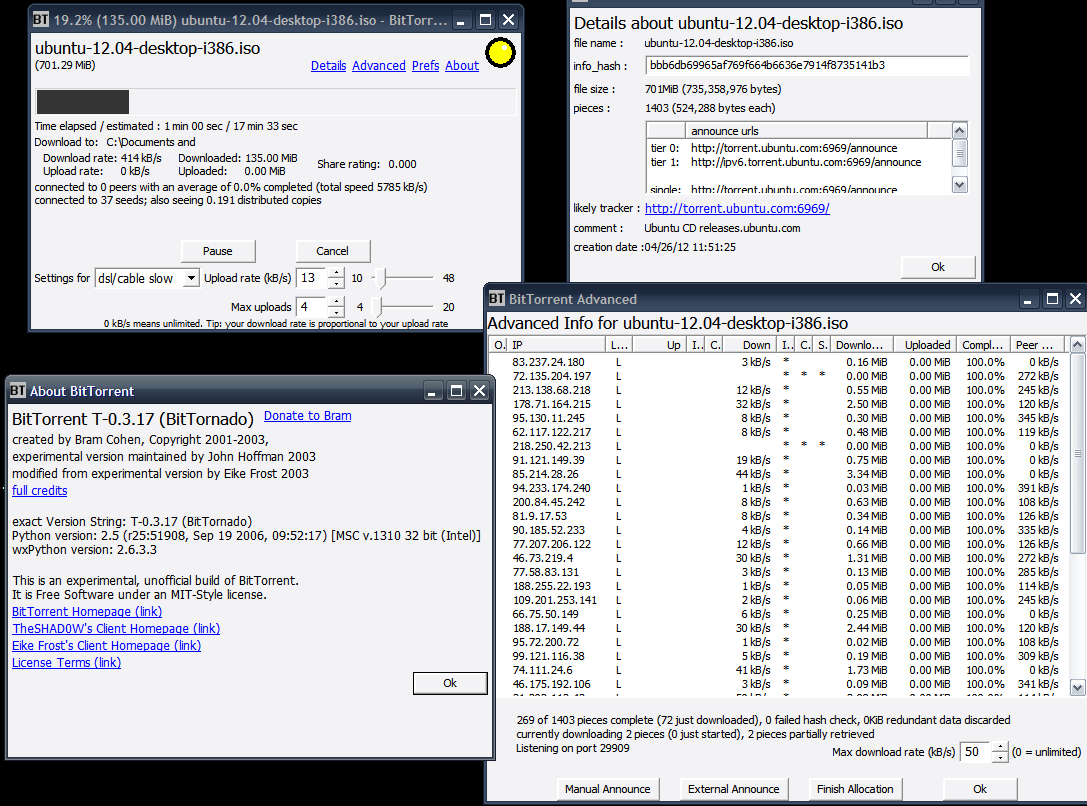Cancel the torrent download
1087x806 pixels.
333,251
